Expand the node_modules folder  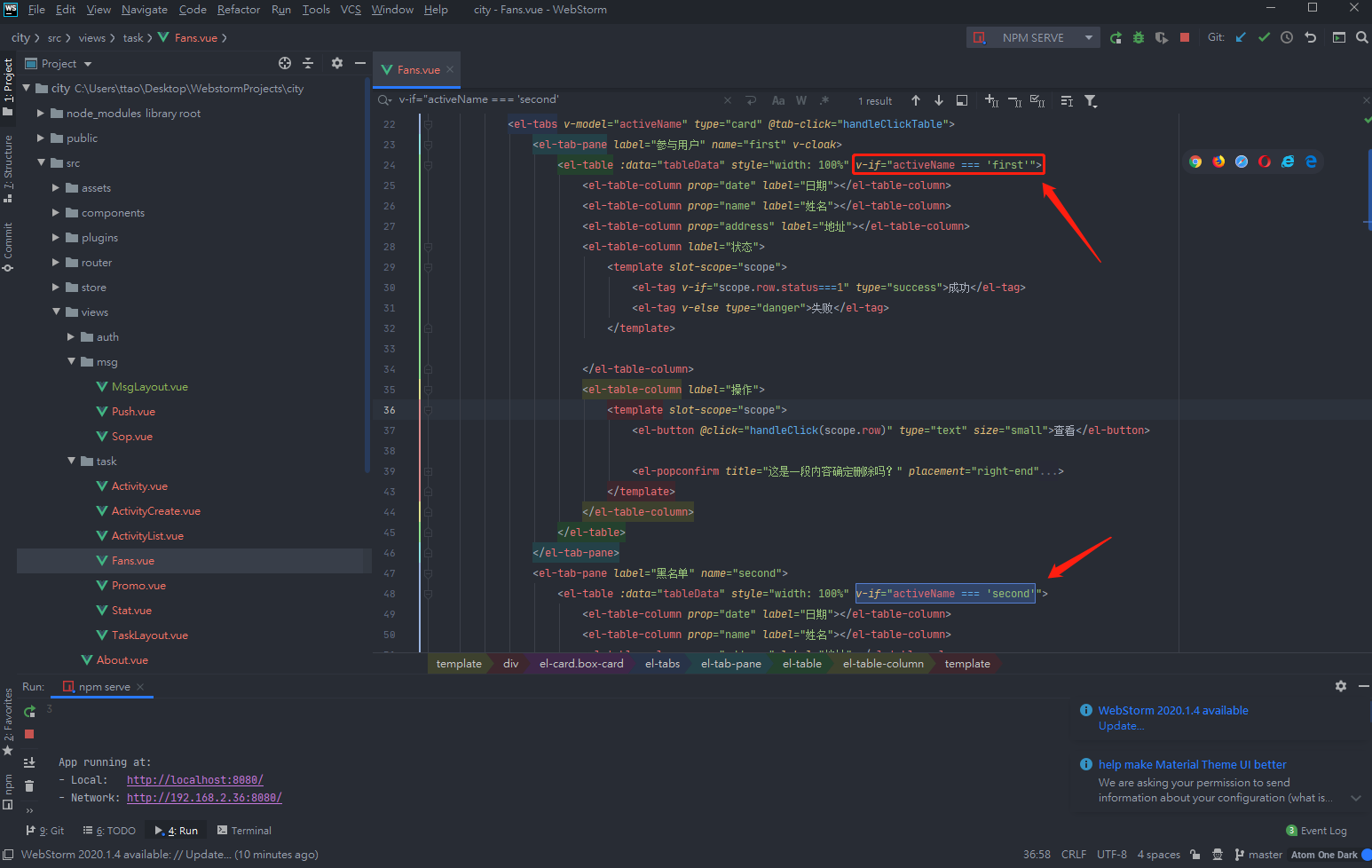41,114
